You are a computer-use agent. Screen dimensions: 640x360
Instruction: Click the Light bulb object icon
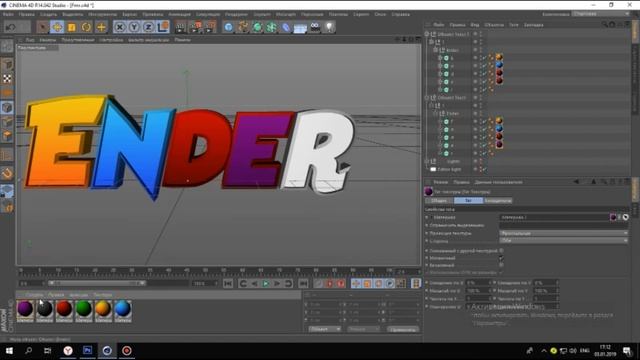[x=329, y=27]
